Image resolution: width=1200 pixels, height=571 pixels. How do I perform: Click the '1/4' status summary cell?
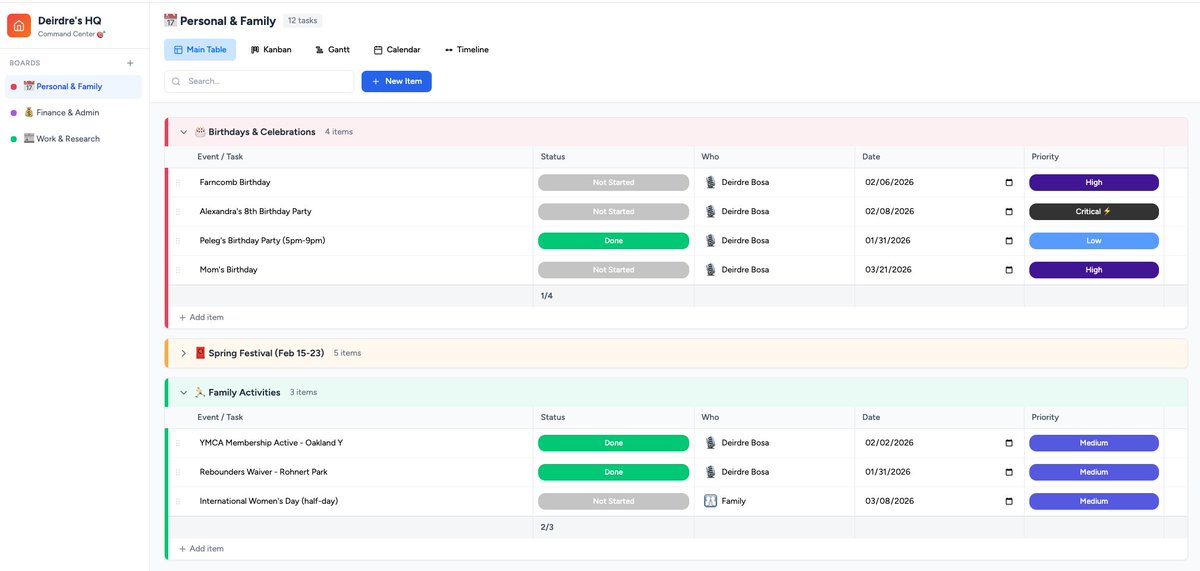click(x=613, y=296)
